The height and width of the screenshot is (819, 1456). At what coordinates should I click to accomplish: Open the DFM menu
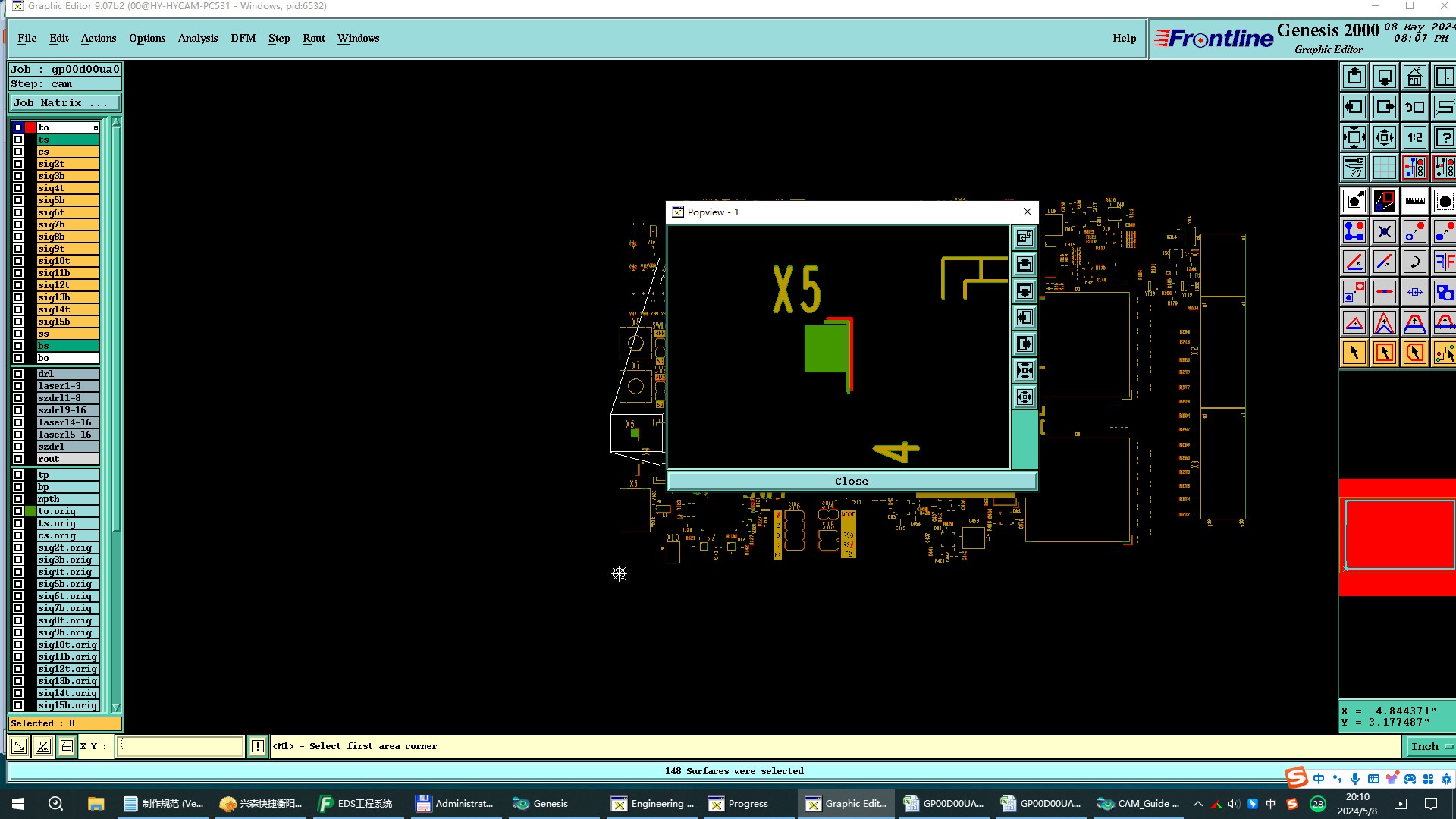(x=243, y=38)
